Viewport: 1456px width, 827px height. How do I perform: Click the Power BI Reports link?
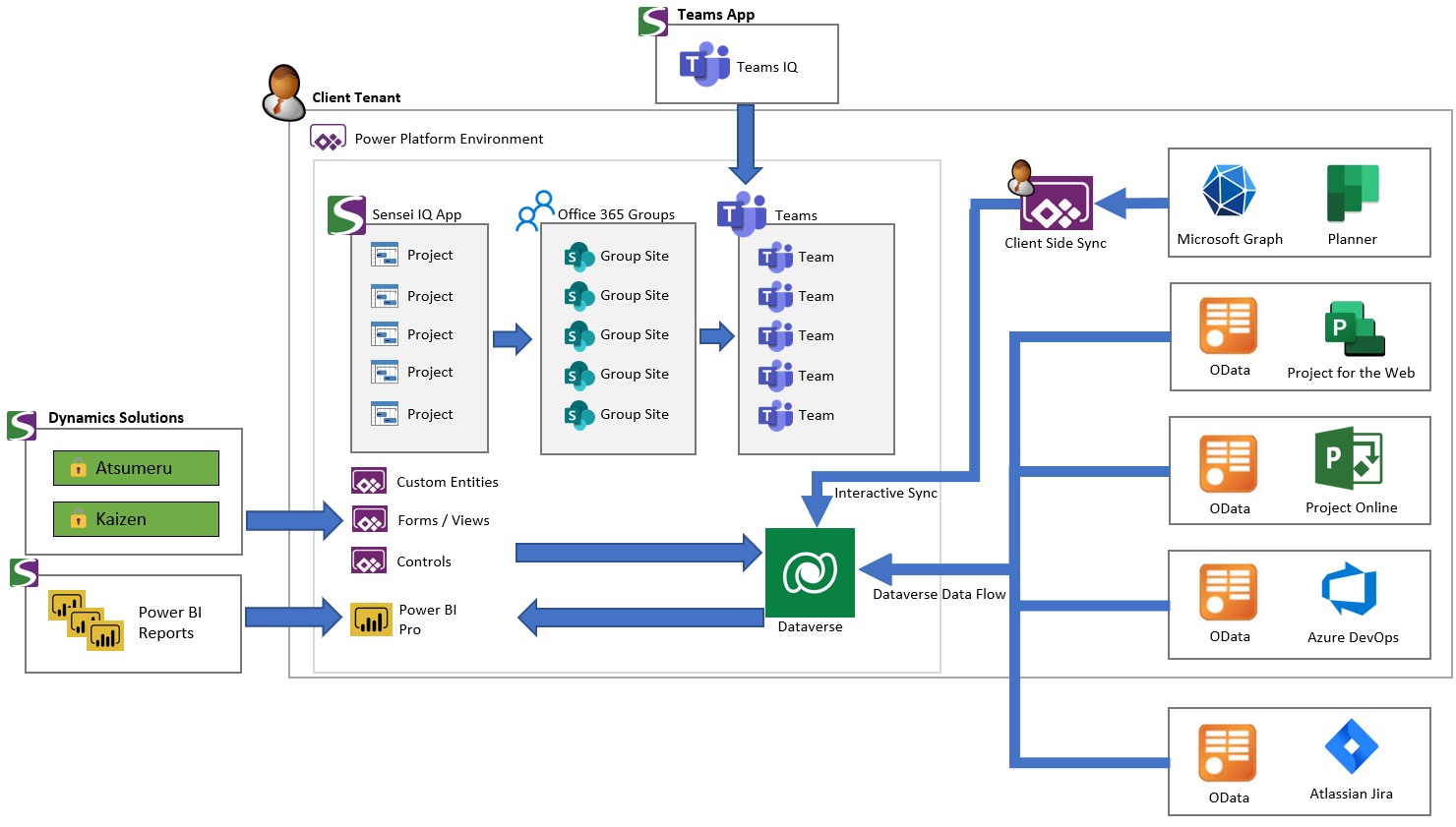[x=169, y=620]
